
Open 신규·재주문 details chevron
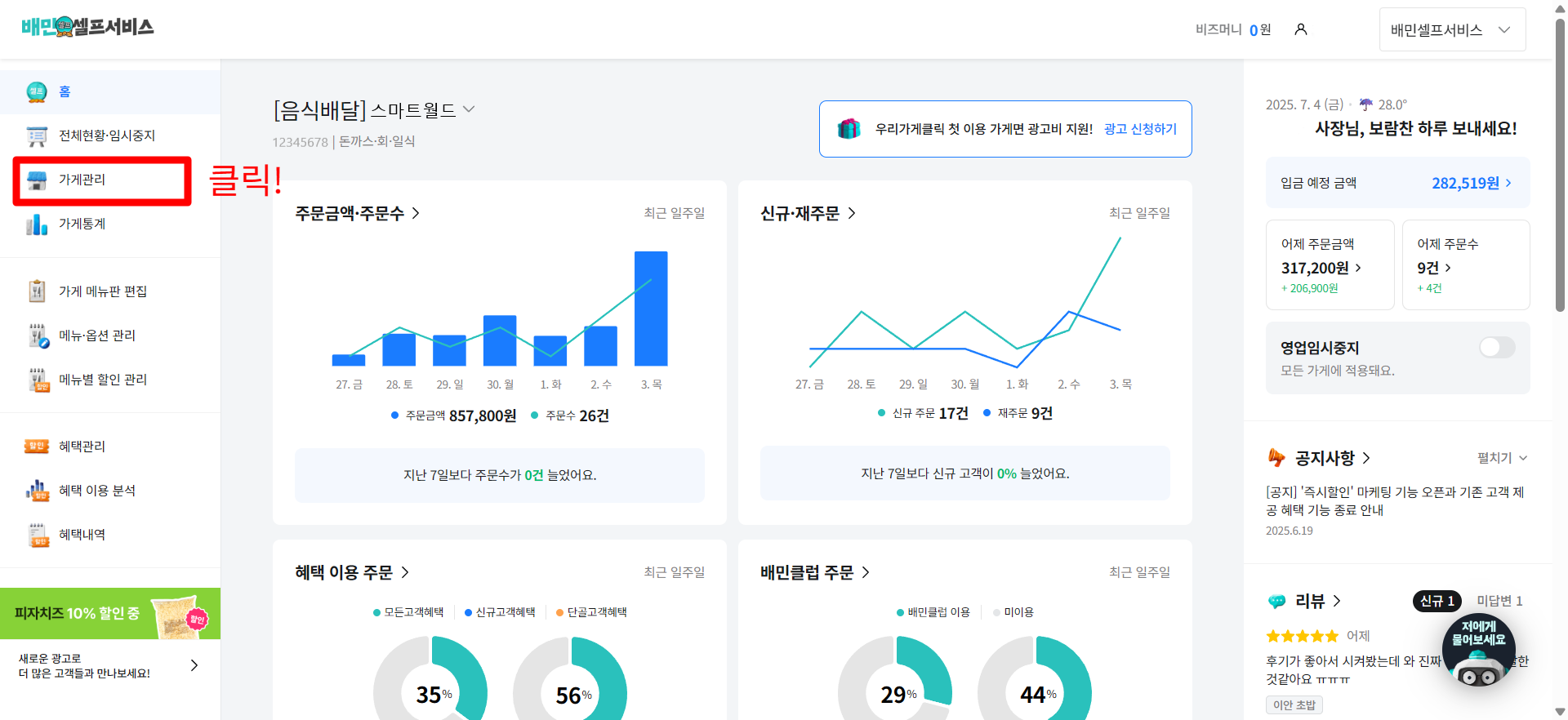pyautogui.click(x=852, y=213)
